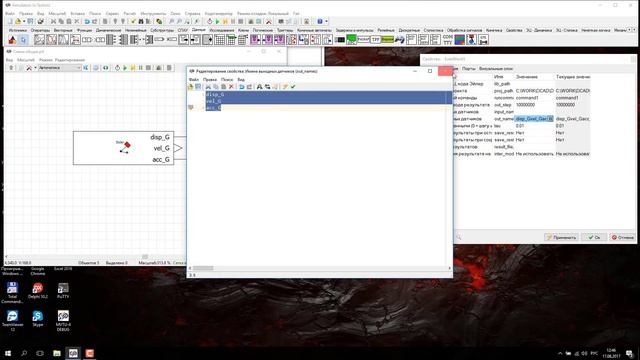This screenshot has width=640, height=360.
Task: Click the search magnifier in properties window
Action: click(x=459, y=237)
